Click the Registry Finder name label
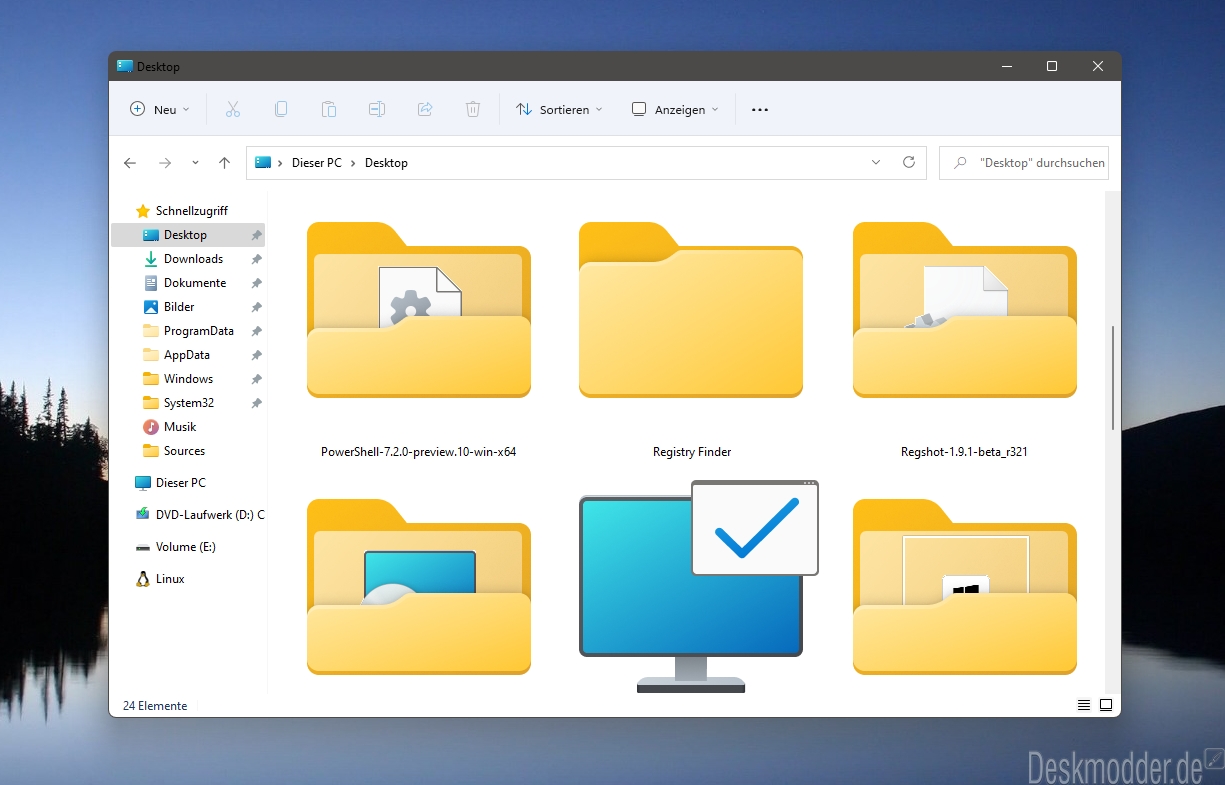The width and height of the screenshot is (1225, 785). click(x=692, y=452)
